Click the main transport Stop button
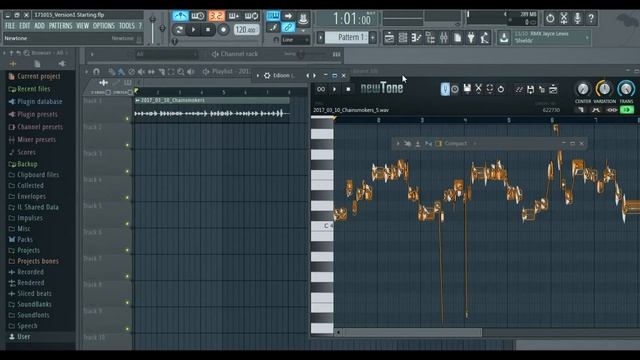640x360 pixels. 208,29
